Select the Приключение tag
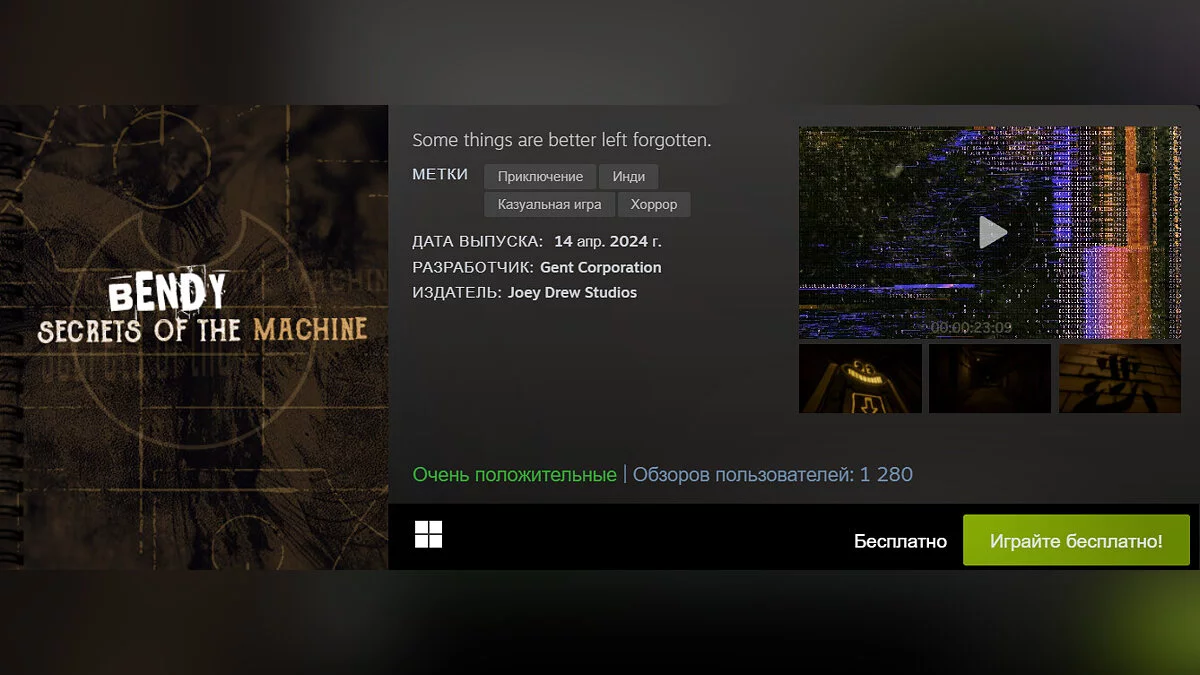The image size is (1200, 675). point(540,177)
